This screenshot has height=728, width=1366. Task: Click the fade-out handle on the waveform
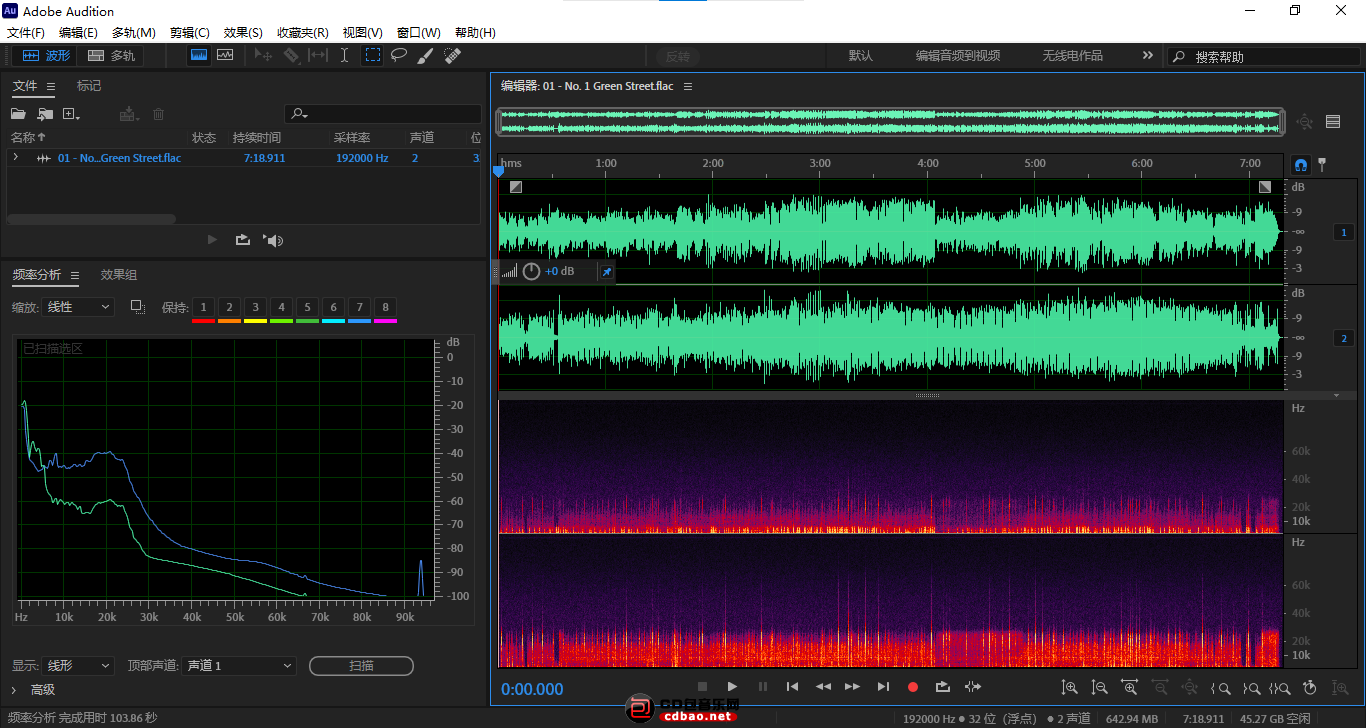[1265, 187]
